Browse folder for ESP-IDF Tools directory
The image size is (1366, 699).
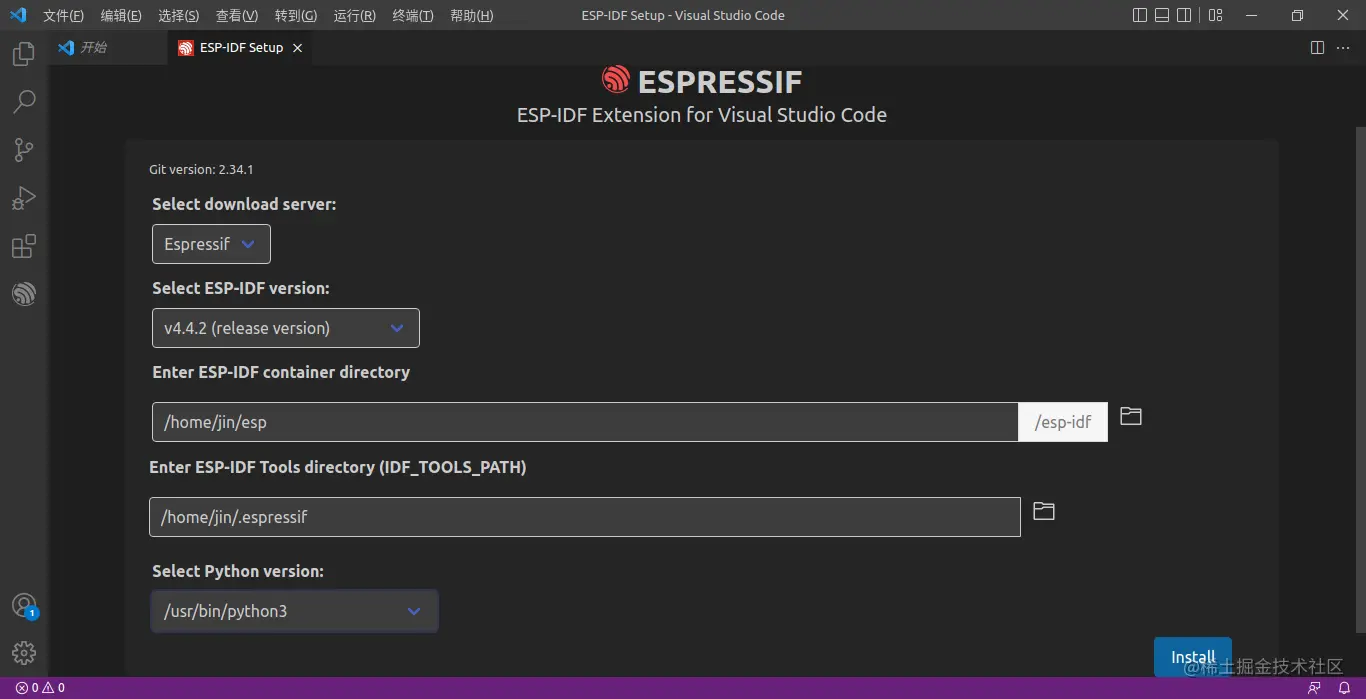(x=1044, y=511)
